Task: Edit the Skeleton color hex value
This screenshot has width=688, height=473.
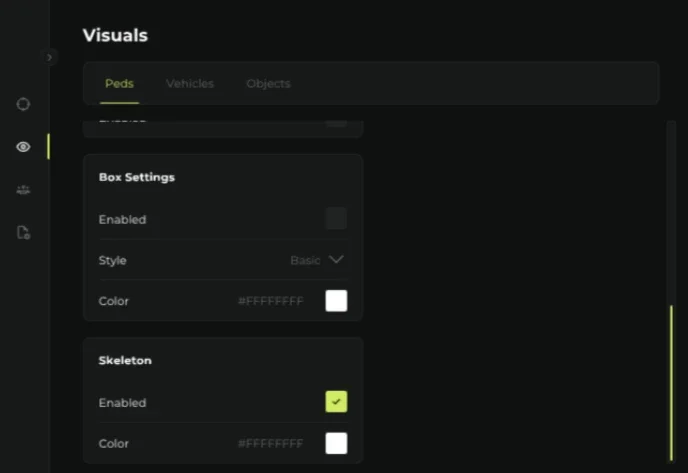Action: click(x=270, y=444)
